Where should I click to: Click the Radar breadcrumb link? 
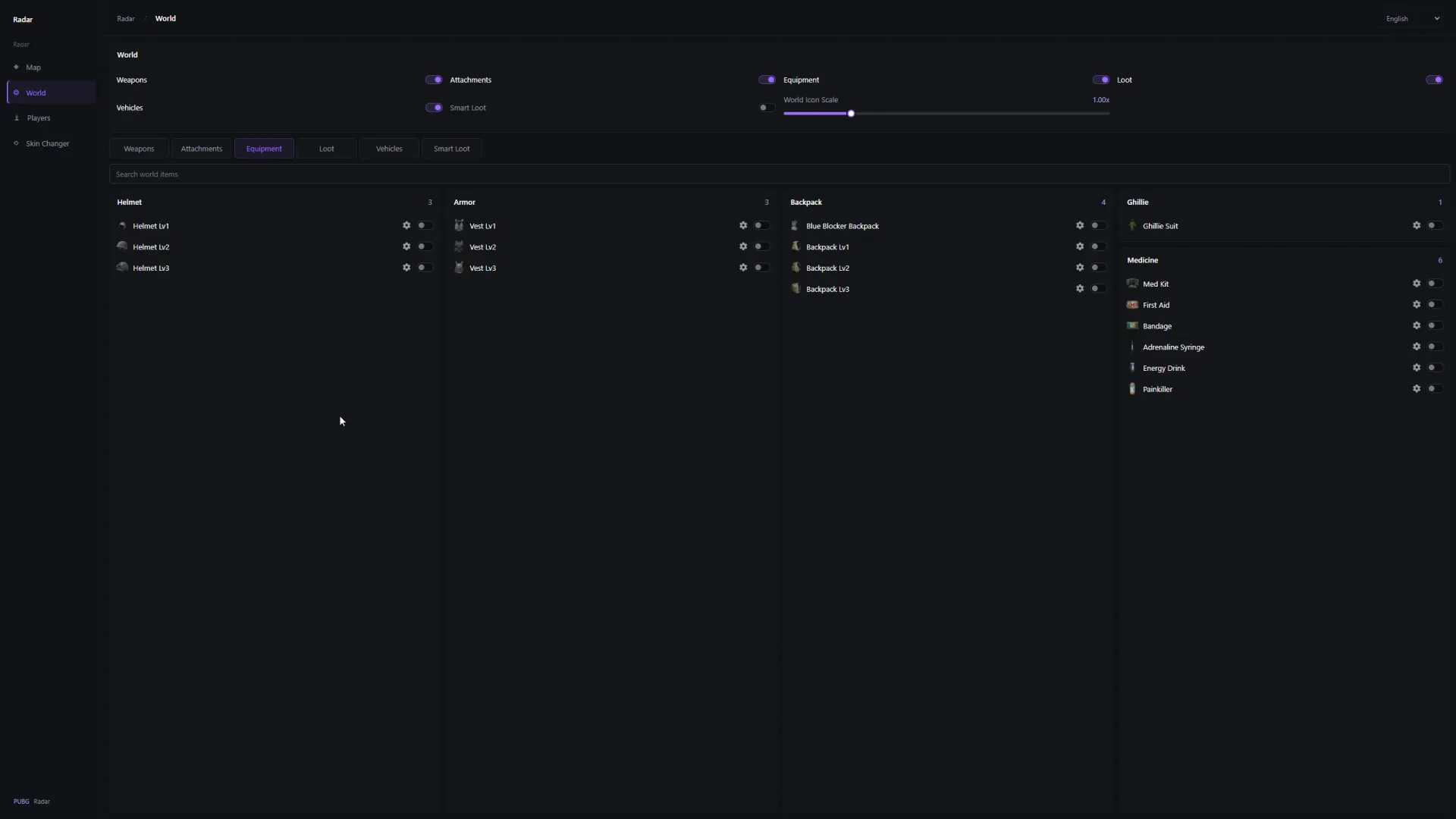(x=126, y=19)
